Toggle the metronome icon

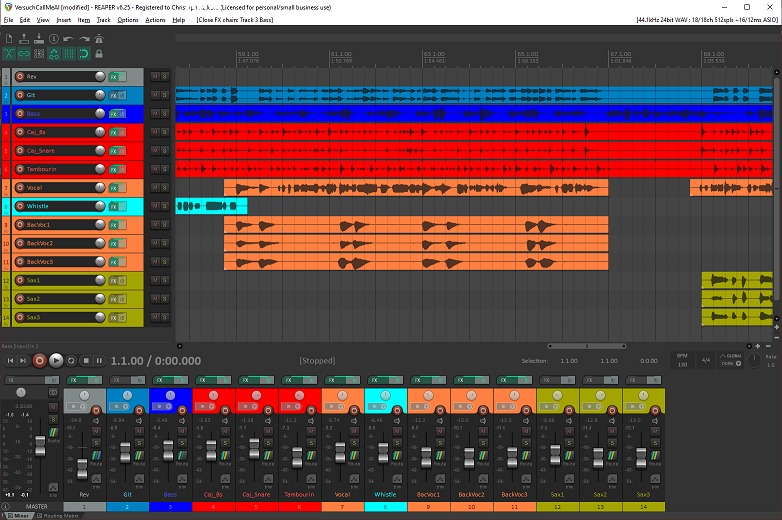(99, 38)
